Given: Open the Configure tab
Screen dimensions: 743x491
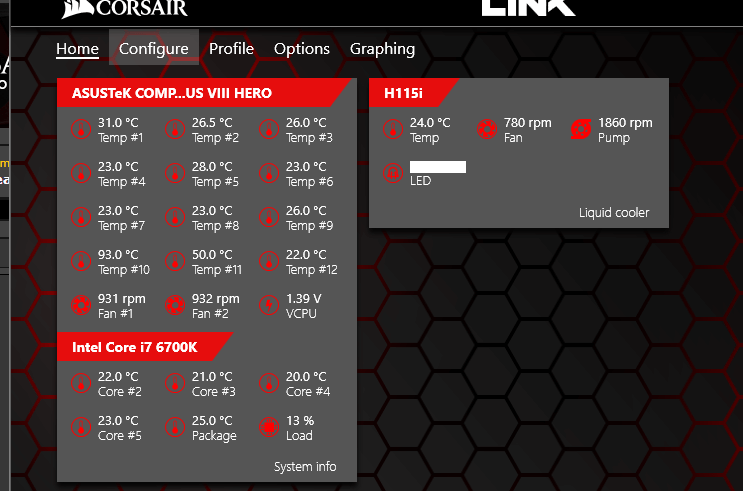Looking at the screenshot, I should click(x=154, y=49).
